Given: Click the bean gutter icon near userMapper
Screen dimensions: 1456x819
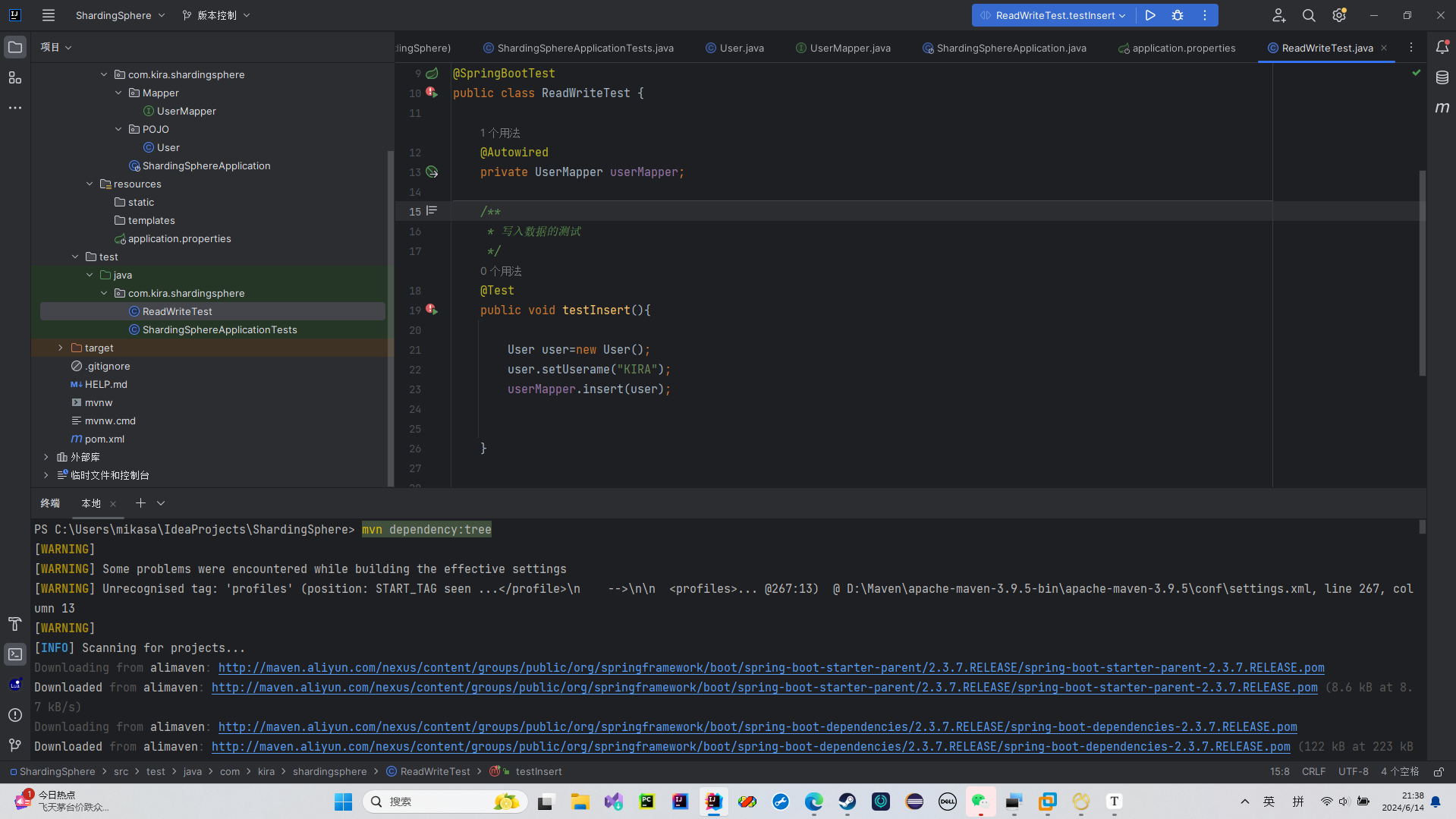Looking at the screenshot, I should tap(432, 172).
